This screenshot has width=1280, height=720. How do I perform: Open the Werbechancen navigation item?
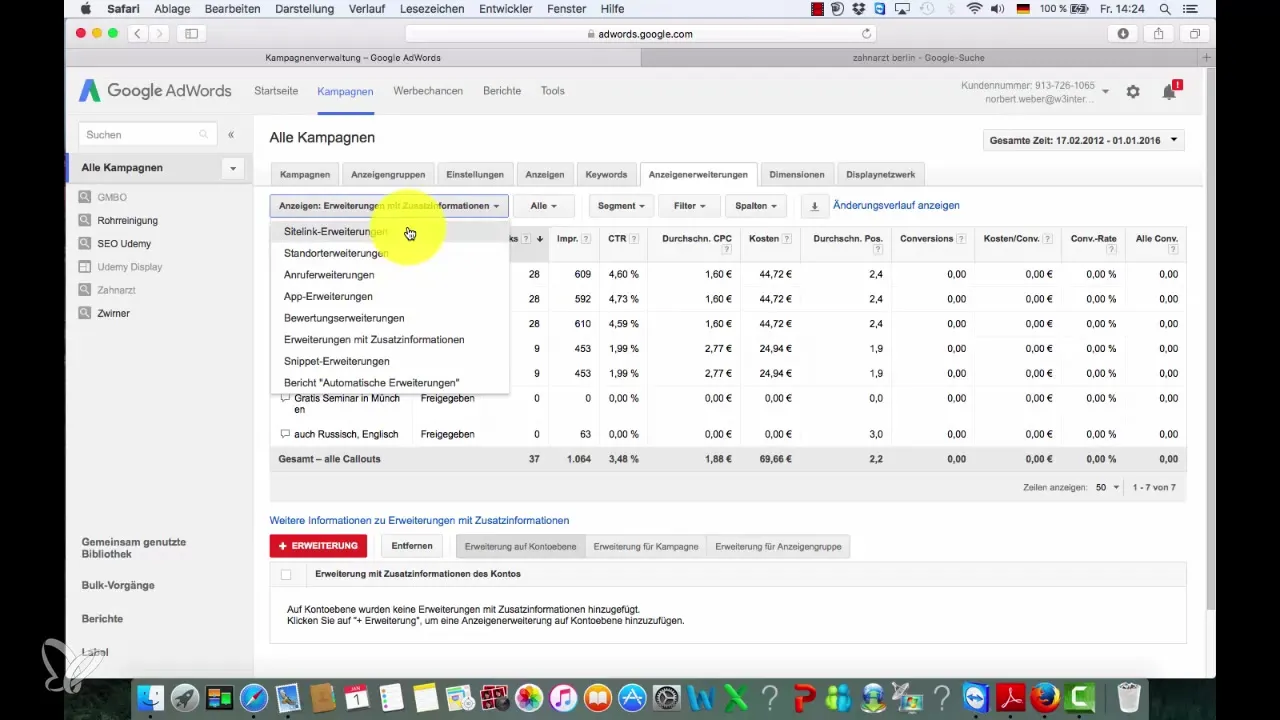click(x=428, y=91)
